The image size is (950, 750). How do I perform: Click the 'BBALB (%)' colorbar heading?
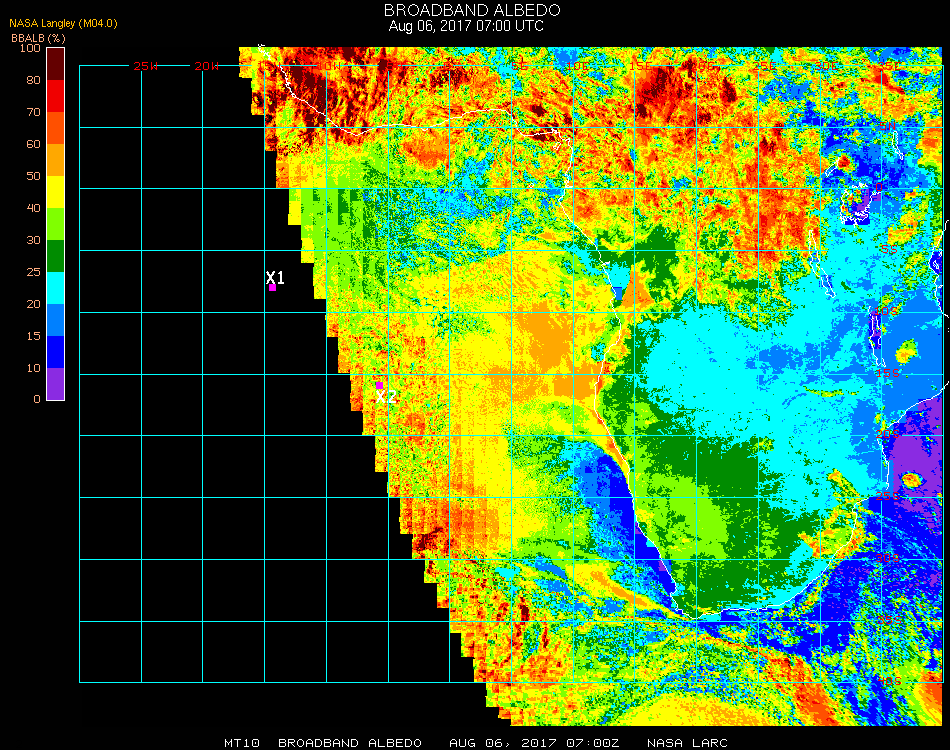(38, 38)
